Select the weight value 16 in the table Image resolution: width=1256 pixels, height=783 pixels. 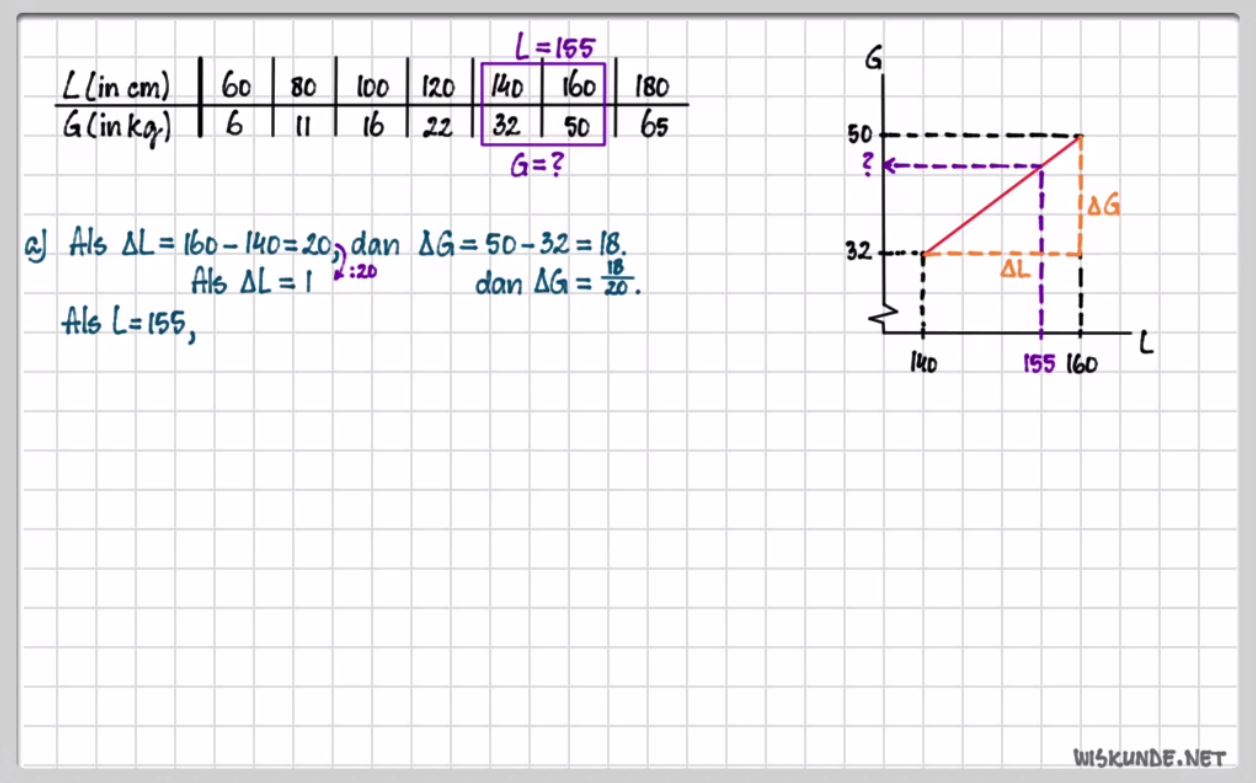pyautogui.click(x=372, y=128)
